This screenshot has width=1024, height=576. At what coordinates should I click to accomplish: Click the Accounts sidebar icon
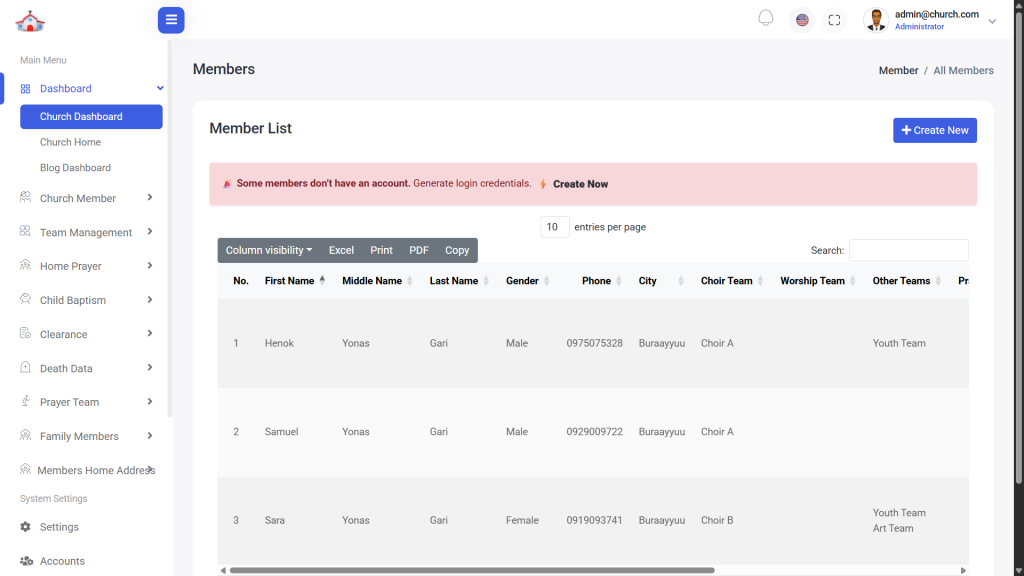pos(26,561)
